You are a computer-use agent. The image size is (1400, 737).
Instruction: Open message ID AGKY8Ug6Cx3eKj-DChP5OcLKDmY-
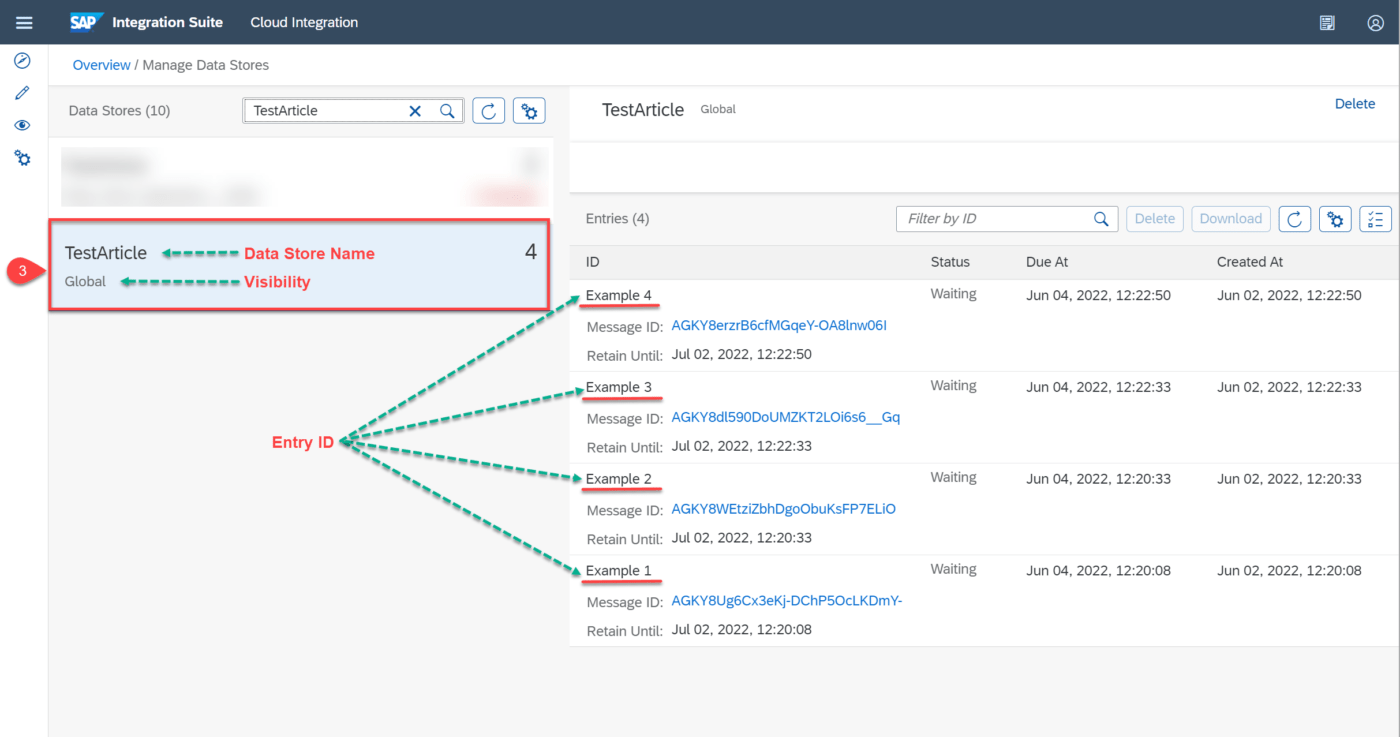[787, 602]
